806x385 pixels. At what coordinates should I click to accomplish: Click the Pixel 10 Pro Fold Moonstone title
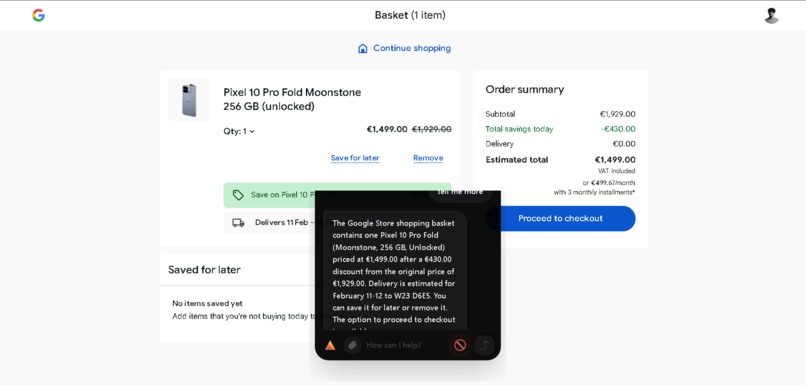[x=292, y=99]
